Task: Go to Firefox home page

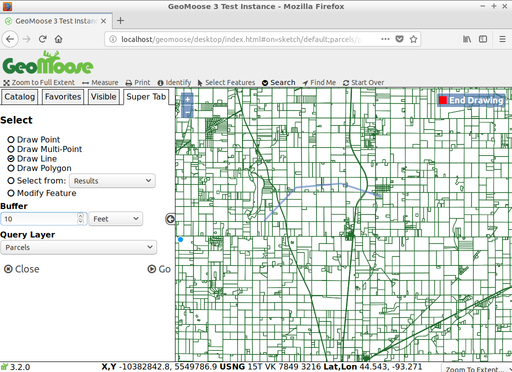Action: pyautogui.click(x=59, y=39)
